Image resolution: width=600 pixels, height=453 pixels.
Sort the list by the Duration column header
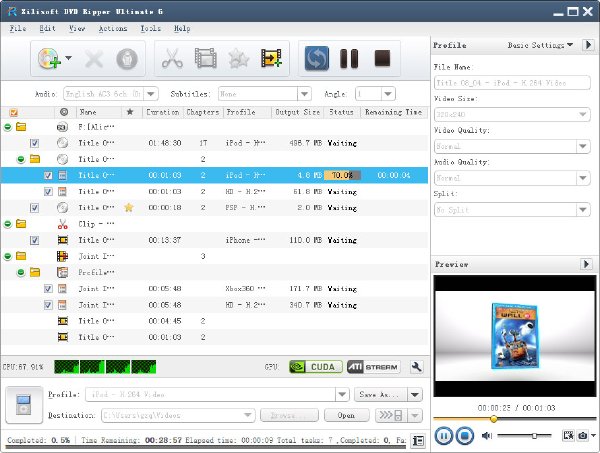pos(163,112)
